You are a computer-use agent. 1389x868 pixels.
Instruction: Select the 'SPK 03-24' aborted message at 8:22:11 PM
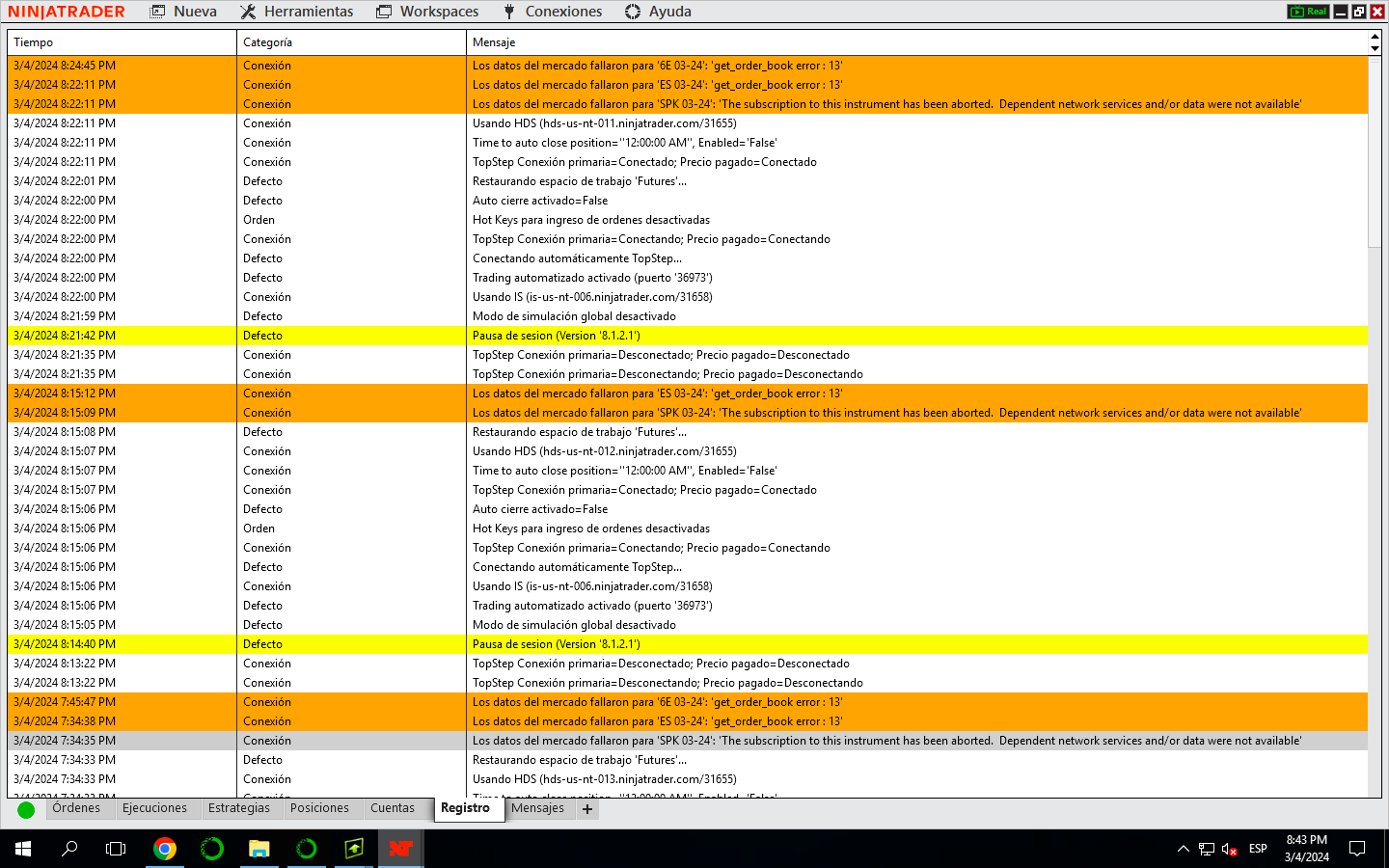click(916, 104)
